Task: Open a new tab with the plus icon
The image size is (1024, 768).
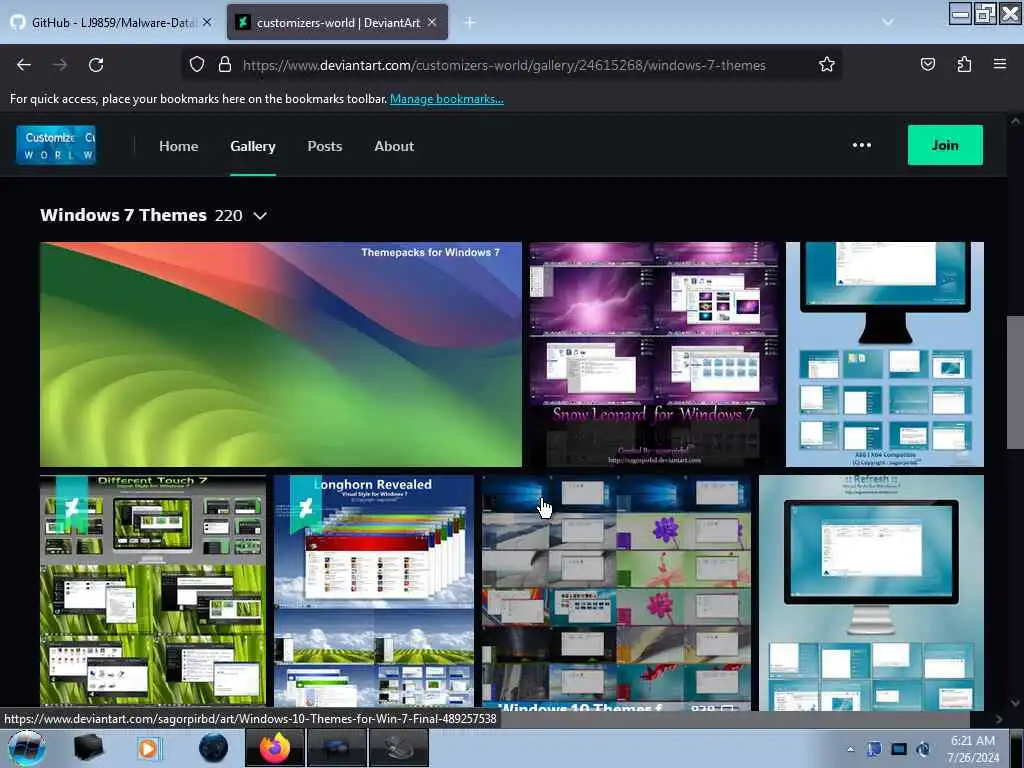Action: [470, 22]
